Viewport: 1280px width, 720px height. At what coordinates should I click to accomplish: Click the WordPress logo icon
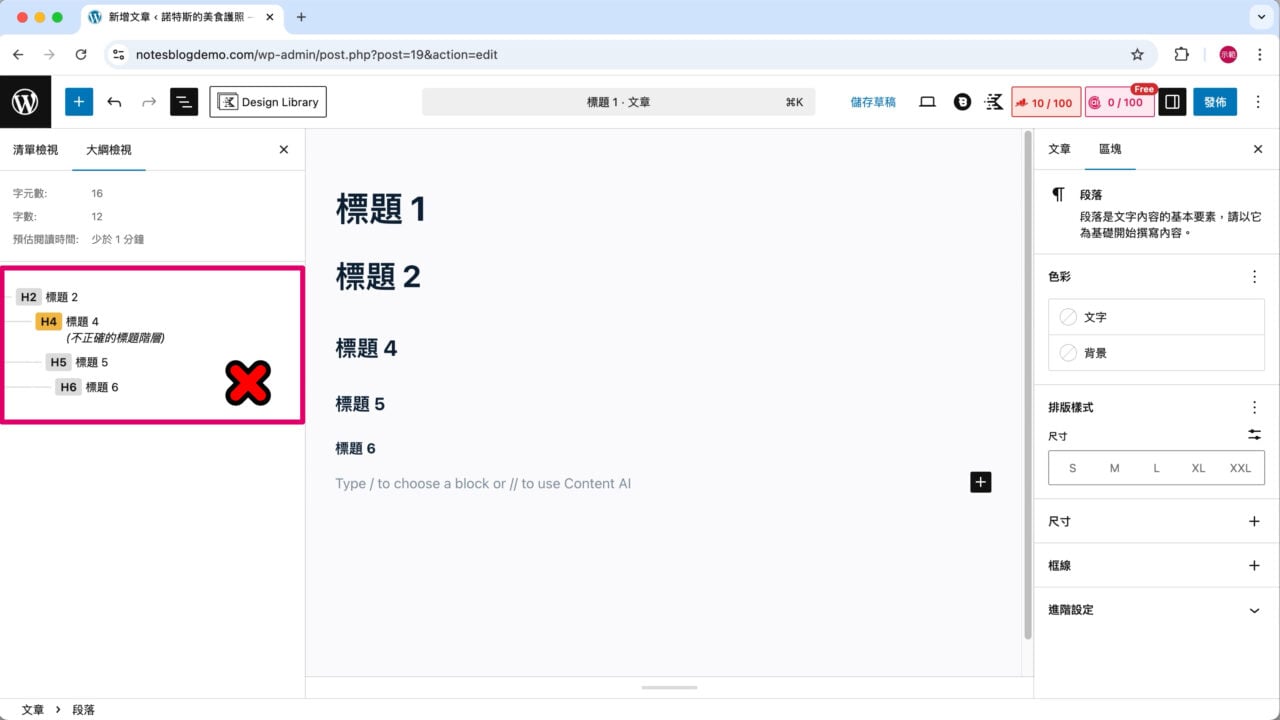point(25,101)
